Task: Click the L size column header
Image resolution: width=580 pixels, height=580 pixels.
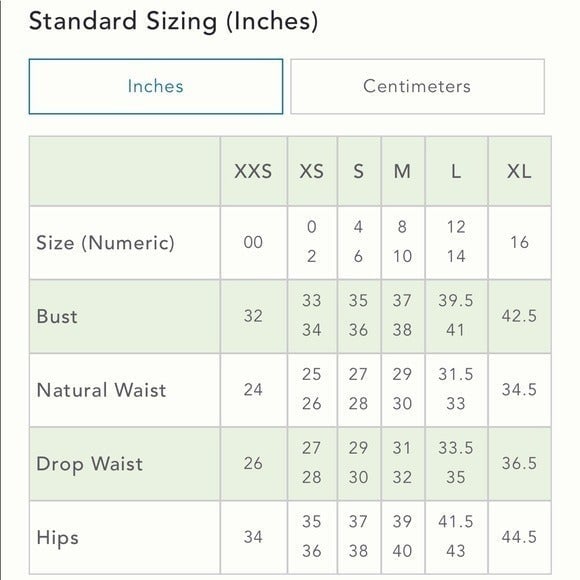Action: point(456,171)
